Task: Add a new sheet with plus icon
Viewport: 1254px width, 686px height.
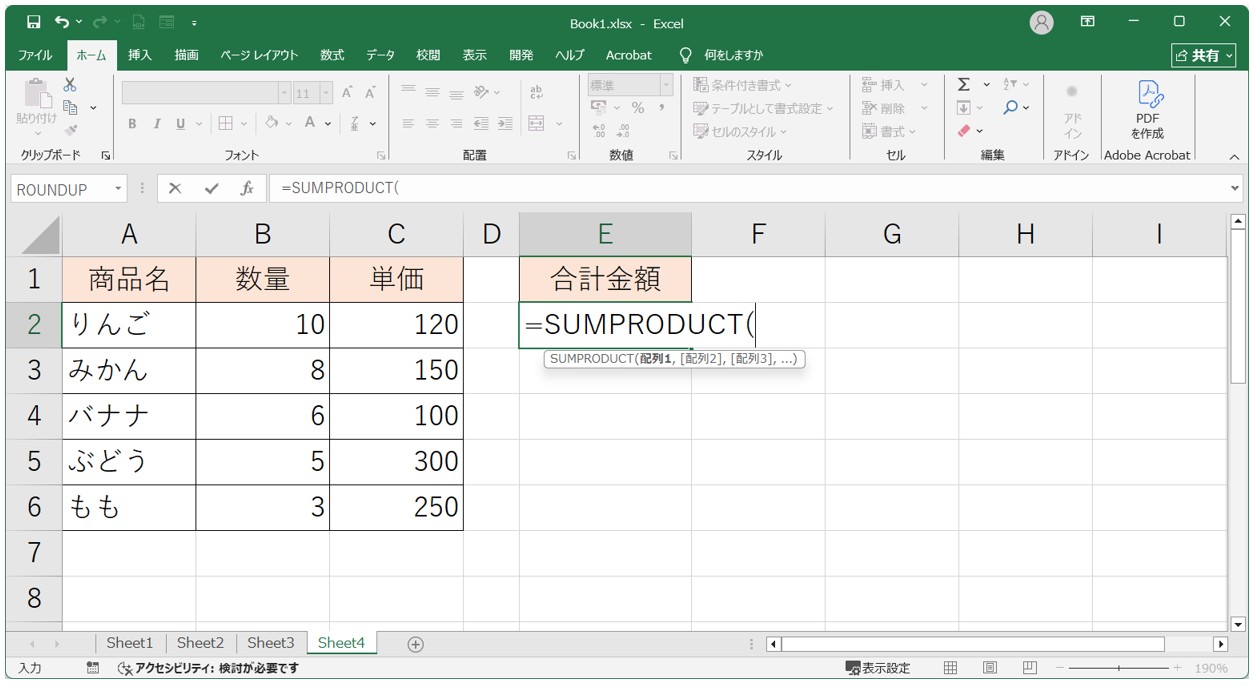Action: click(416, 644)
